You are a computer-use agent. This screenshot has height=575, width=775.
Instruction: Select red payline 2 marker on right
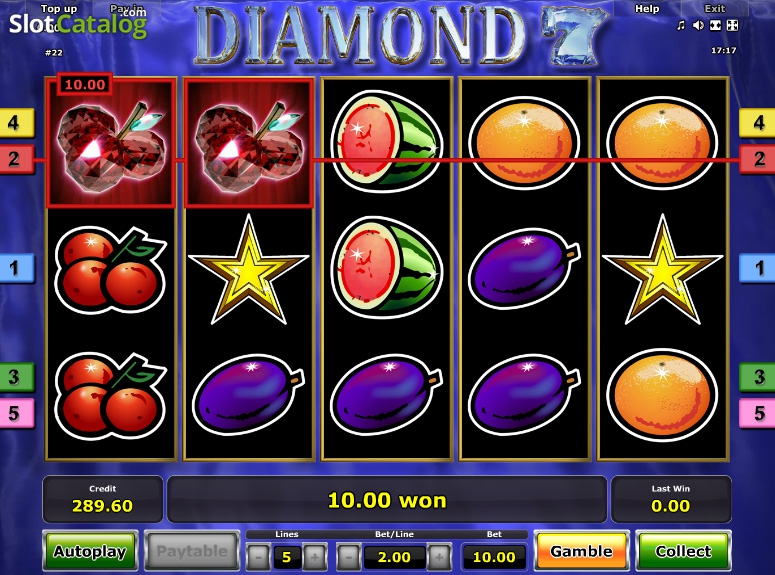pos(757,159)
